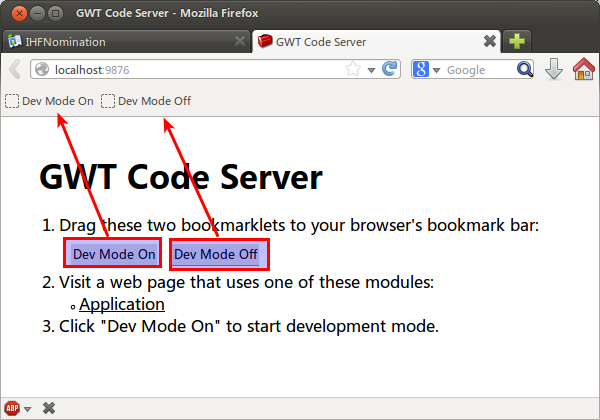
Task: Click the Google search engine icon
Action: [421, 69]
